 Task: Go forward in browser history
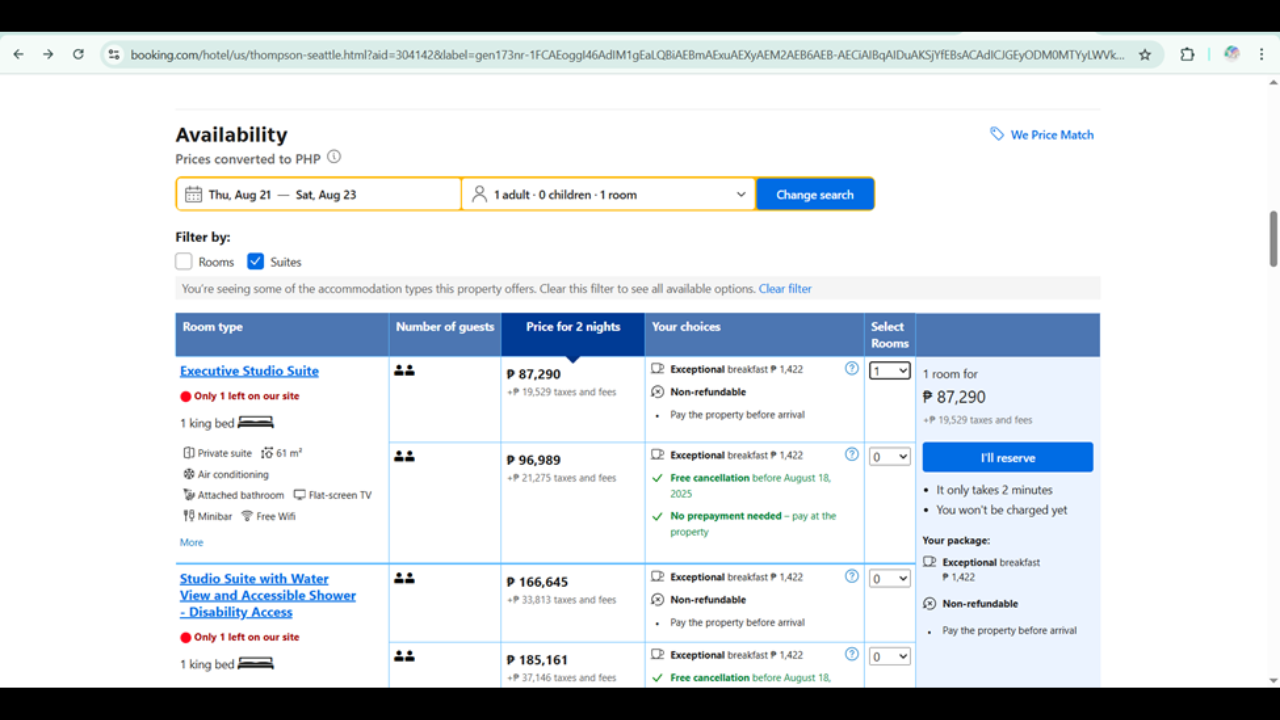pos(48,54)
